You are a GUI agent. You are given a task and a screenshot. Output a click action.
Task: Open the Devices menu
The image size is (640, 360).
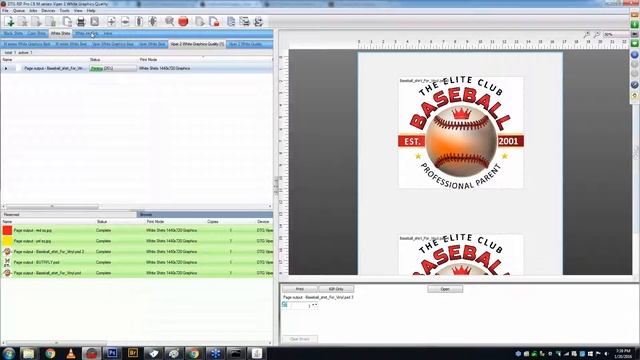48,11
